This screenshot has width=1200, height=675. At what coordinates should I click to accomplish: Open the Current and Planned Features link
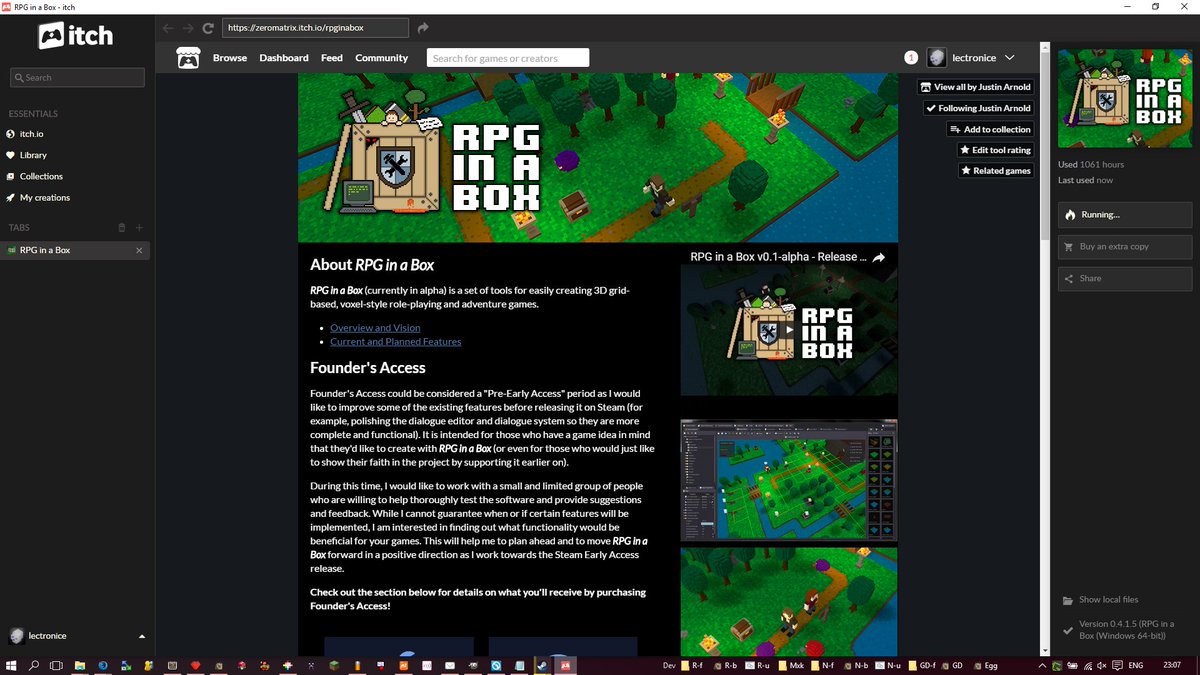[x=396, y=342]
